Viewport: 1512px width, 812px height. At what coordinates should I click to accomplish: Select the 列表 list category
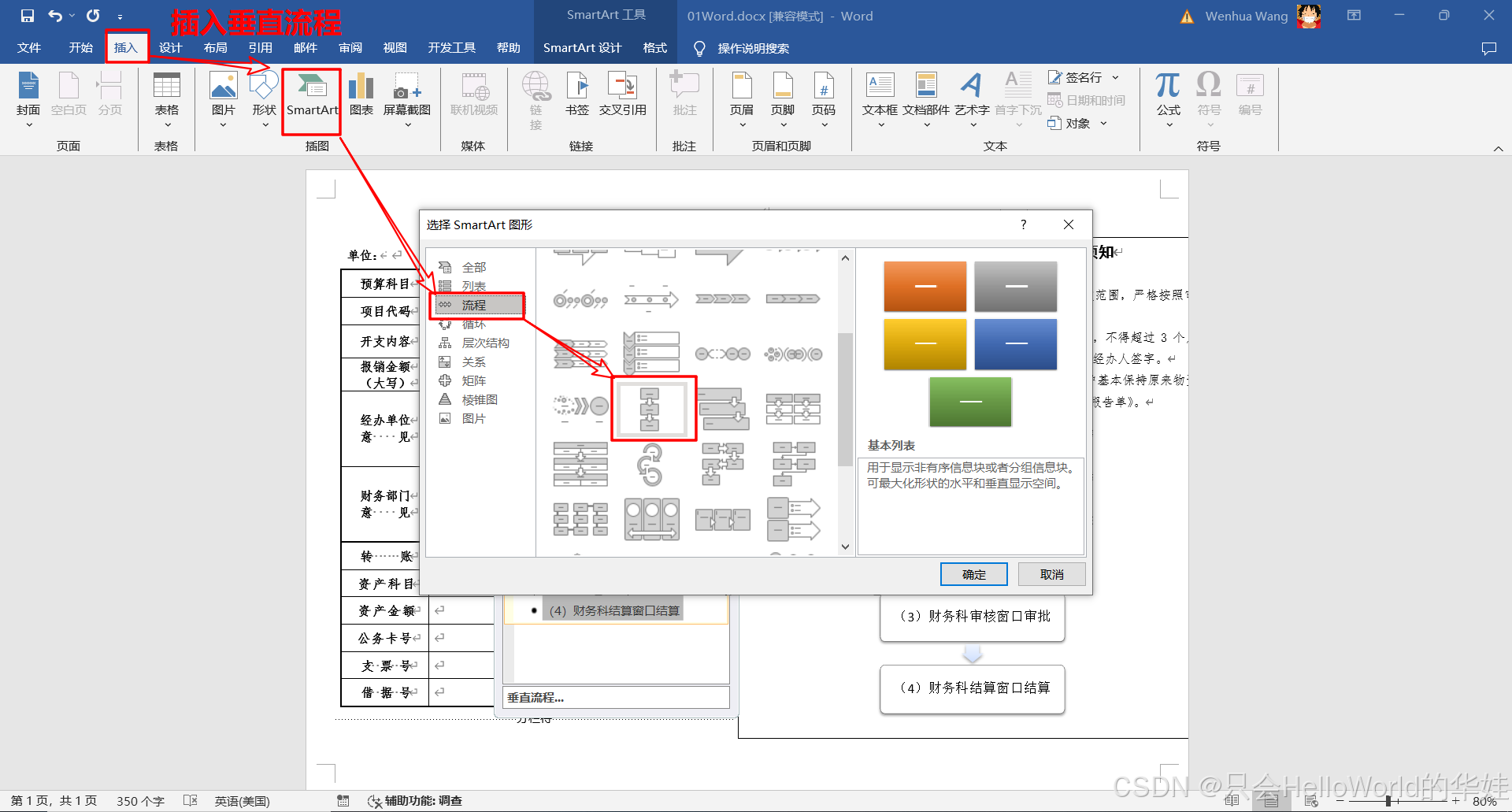point(473,286)
